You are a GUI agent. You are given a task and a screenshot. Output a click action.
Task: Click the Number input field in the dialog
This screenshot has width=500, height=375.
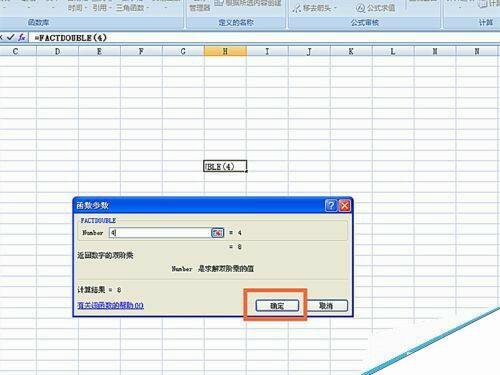160,233
